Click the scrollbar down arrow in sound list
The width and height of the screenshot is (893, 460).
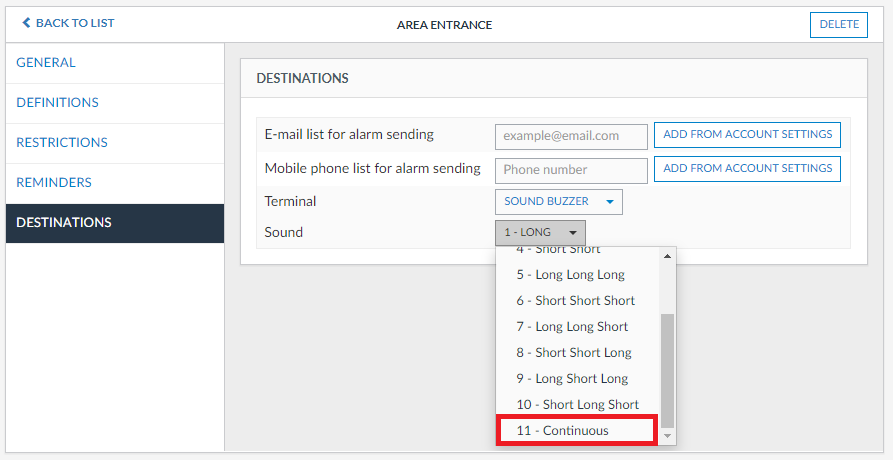click(x=668, y=437)
